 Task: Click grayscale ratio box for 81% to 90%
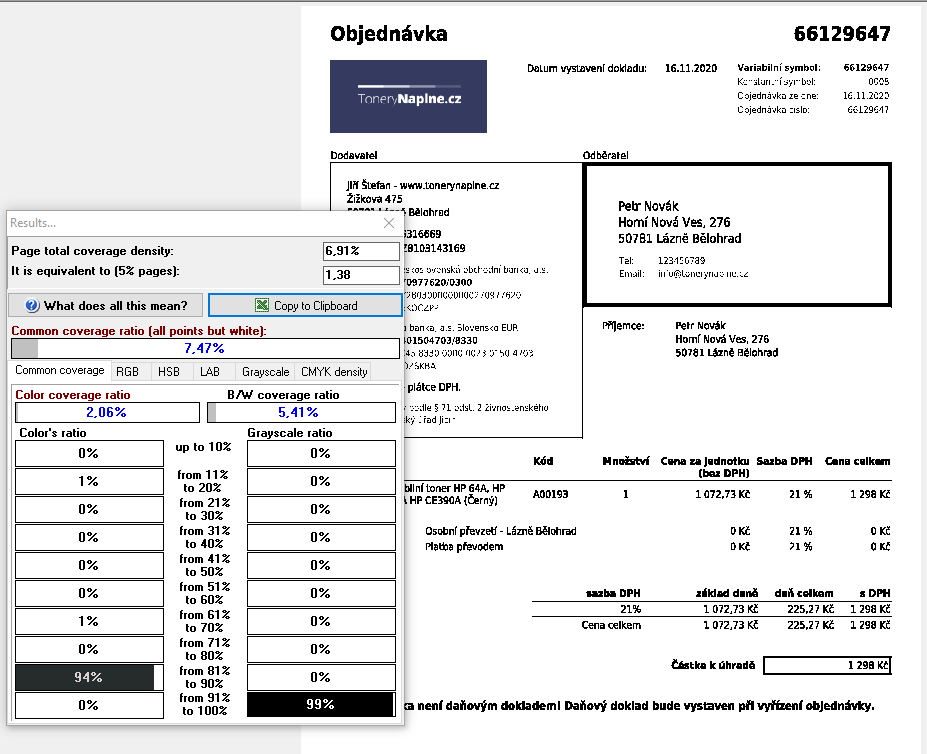point(321,677)
